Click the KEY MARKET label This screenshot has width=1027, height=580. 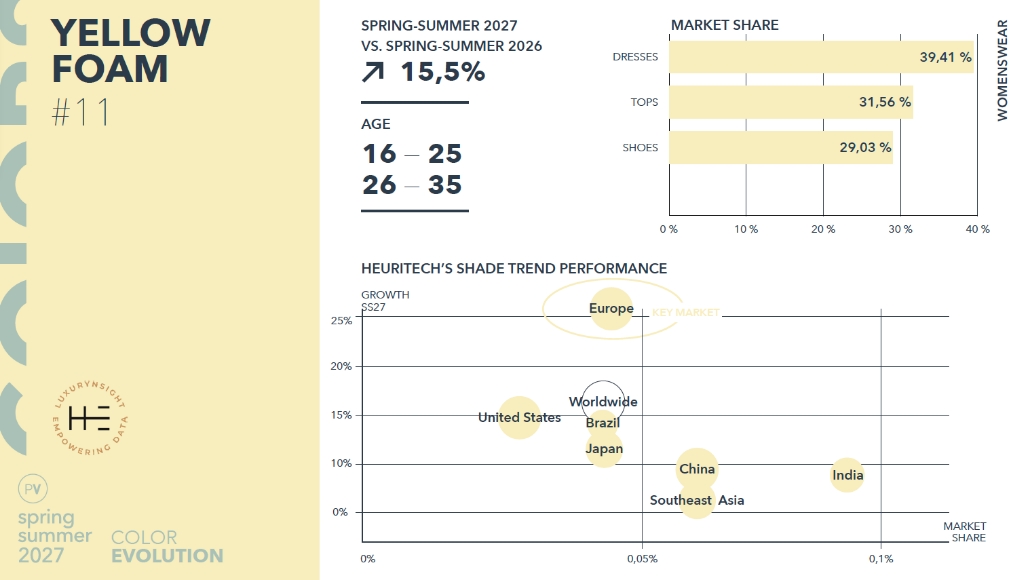686,313
